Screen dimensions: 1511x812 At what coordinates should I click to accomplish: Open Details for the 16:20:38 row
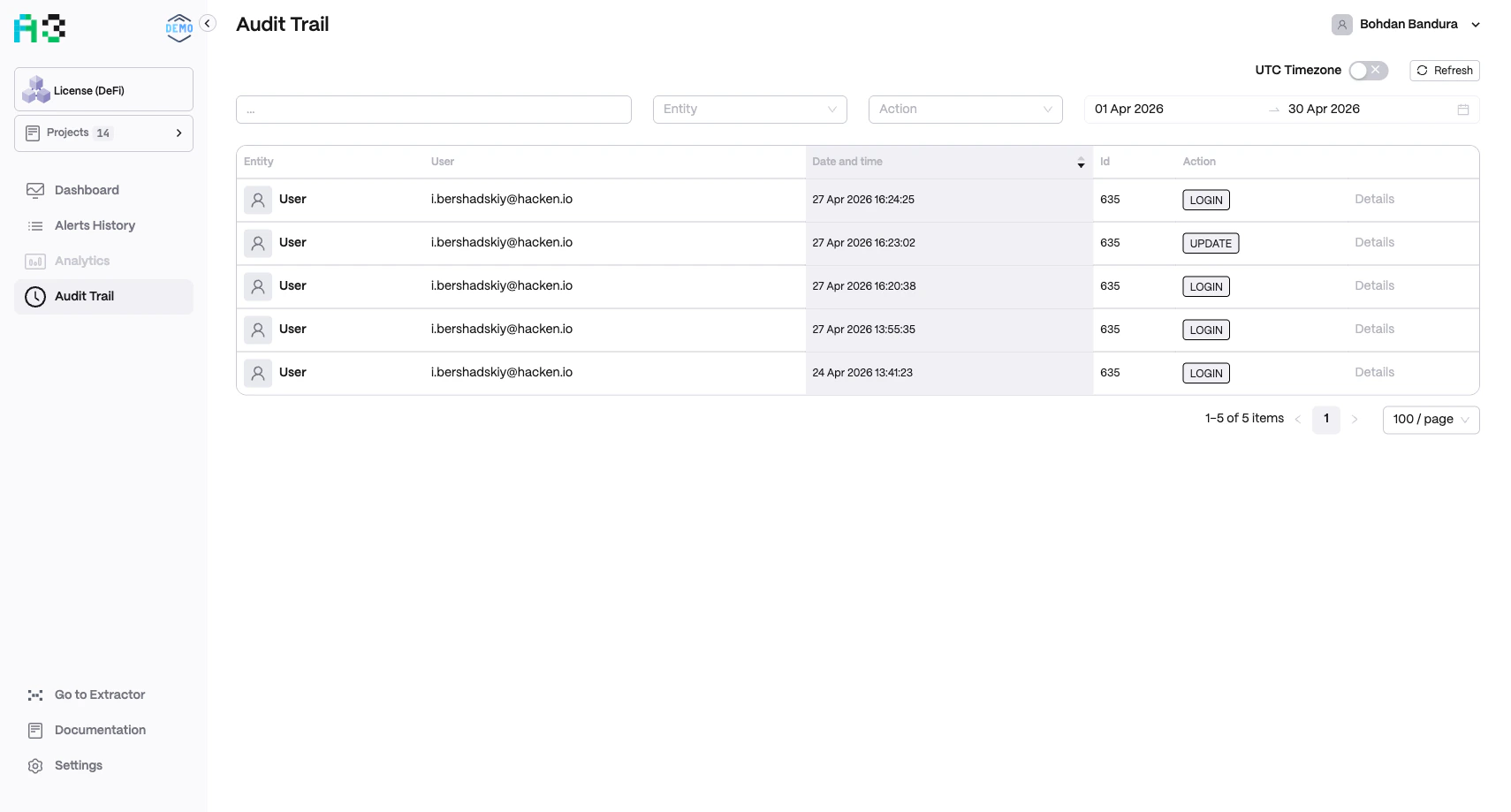[x=1374, y=286]
